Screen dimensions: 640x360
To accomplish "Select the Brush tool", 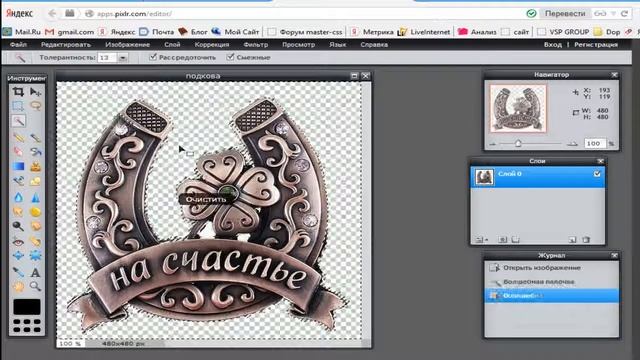I will click(36, 138).
